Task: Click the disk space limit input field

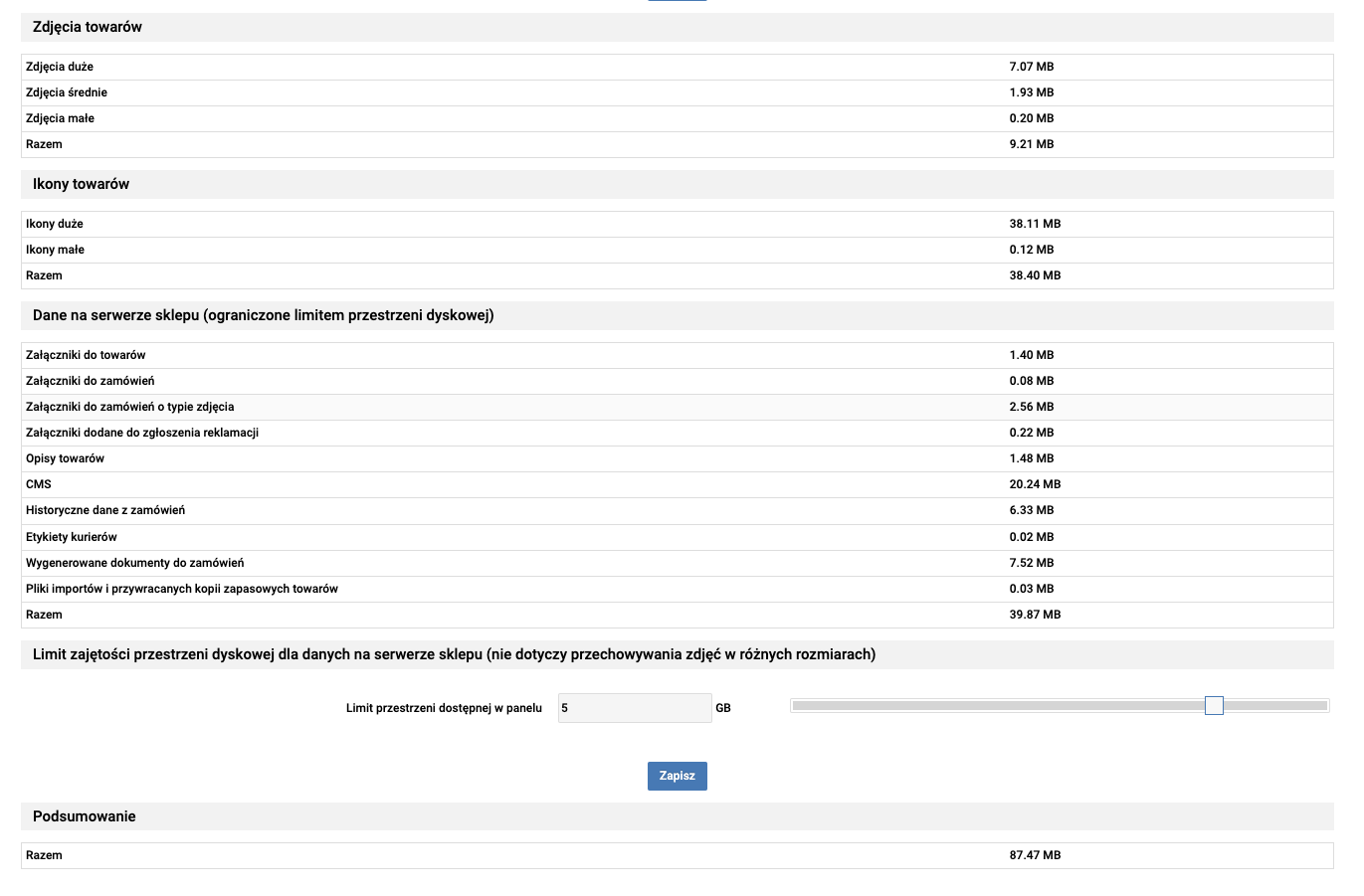Action: (635, 708)
